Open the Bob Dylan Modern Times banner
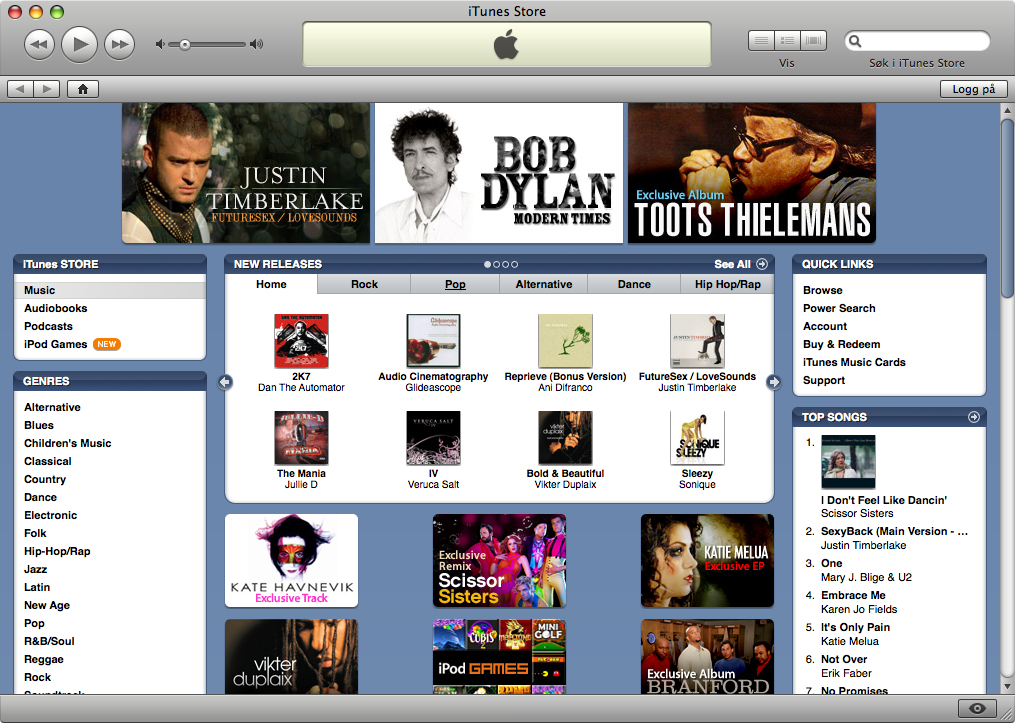 499,173
